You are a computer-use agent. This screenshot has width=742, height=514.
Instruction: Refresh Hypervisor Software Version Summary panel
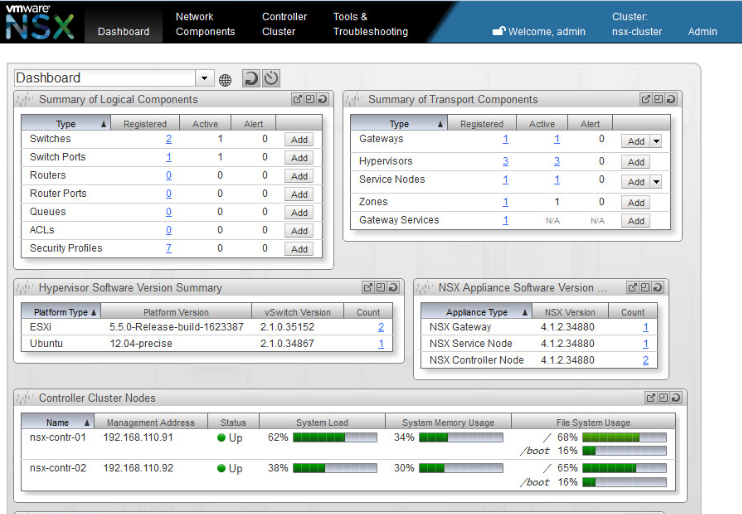pyautogui.click(x=393, y=287)
